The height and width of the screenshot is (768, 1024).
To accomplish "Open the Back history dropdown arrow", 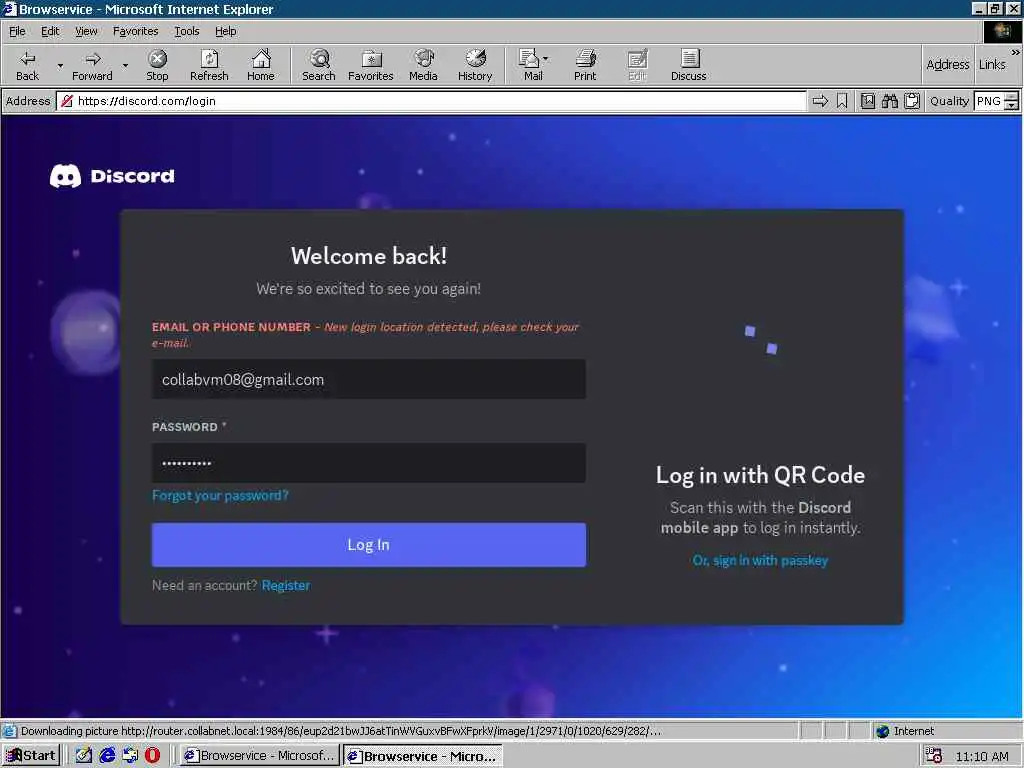I will (60, 65).
